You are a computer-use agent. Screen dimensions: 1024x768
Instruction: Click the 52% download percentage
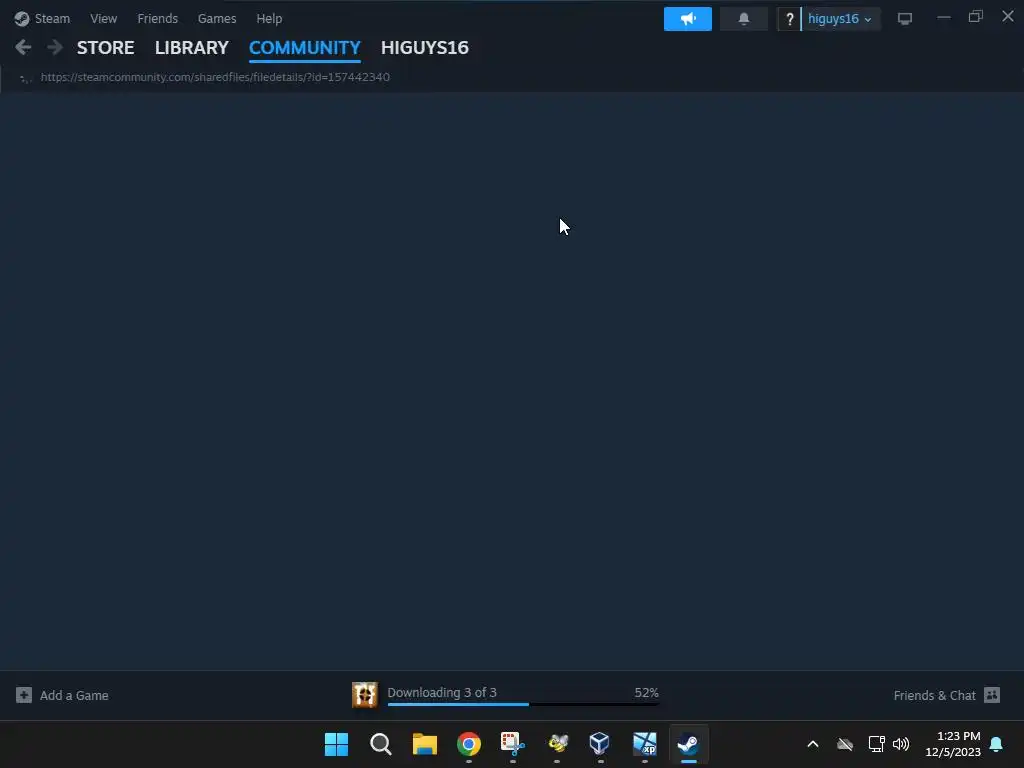coord(647,692)
